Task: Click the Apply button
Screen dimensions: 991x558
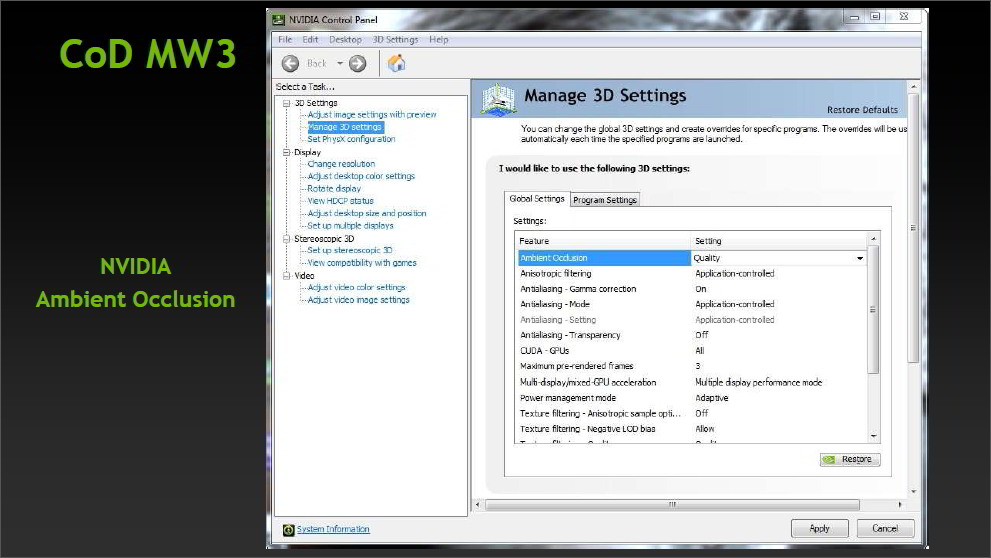Action: coord(819,528)
